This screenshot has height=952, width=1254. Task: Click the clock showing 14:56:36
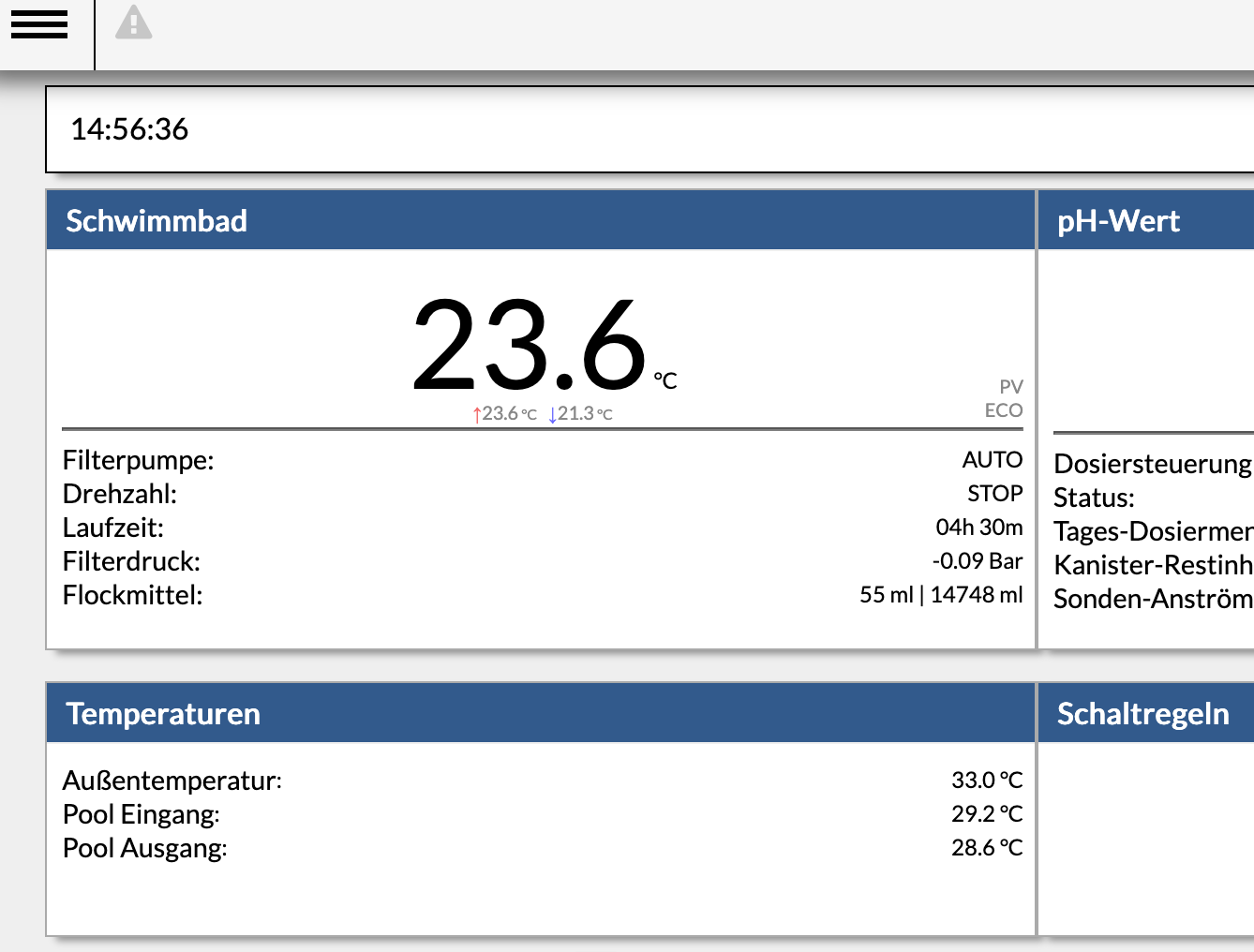coord(129,129)
